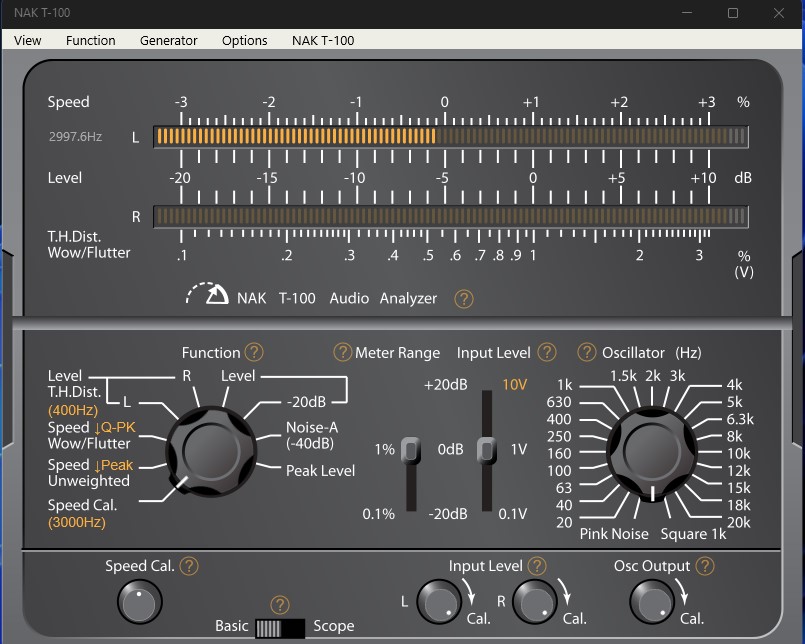805x644 pixels.
Task: Choose Pink Noise oscillator output
Action: pyautogui.click(x=614, y=534)
